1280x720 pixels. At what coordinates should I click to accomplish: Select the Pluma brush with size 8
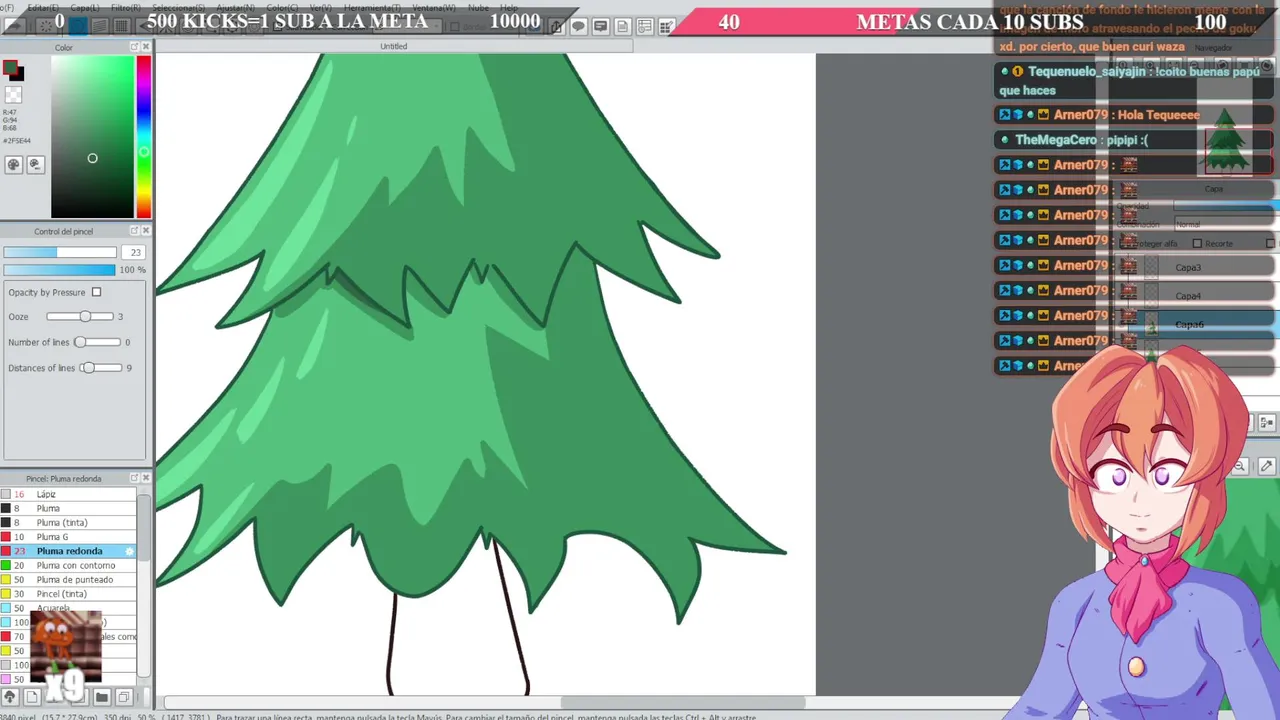(68, 508)
